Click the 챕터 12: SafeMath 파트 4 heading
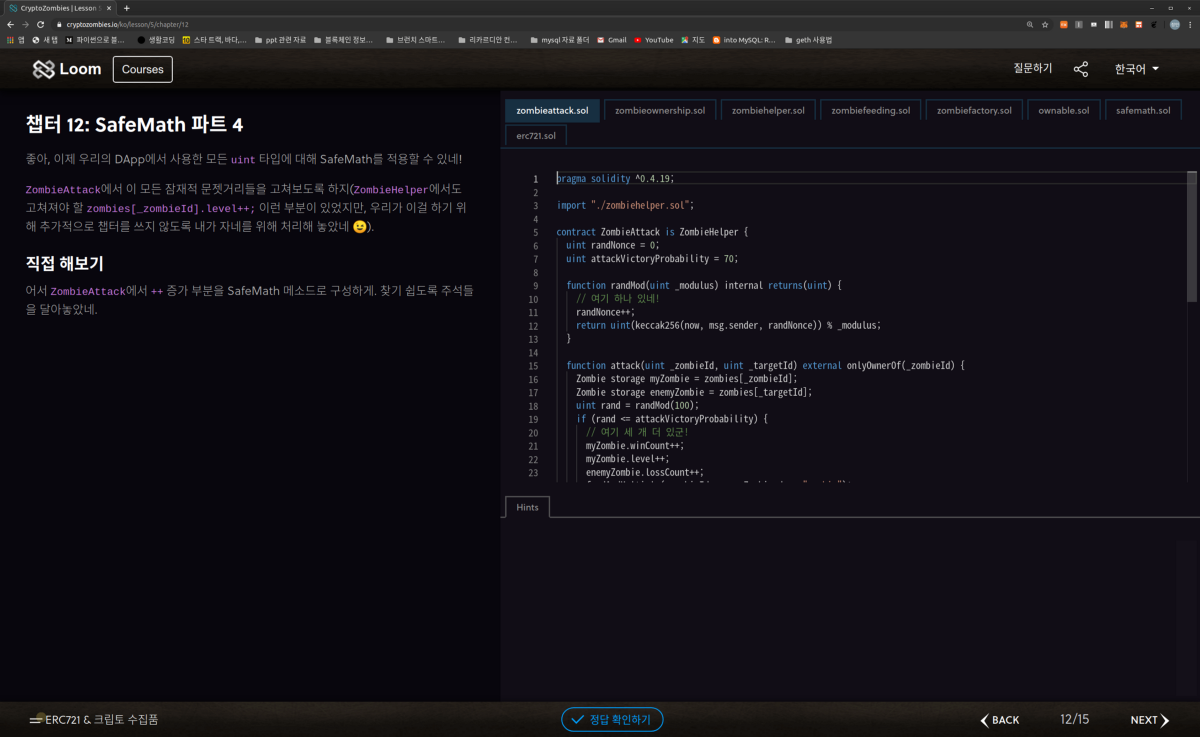This screenshot has height=737, width=1200. click(x=134, y=124)
